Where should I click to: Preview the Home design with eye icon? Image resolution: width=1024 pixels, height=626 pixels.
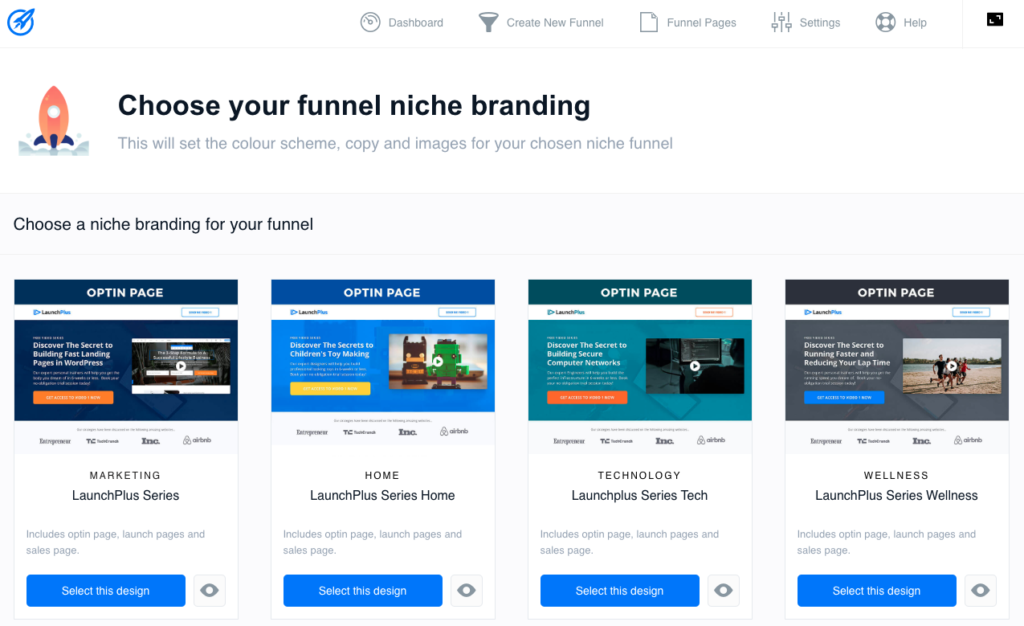coord(466,591)
